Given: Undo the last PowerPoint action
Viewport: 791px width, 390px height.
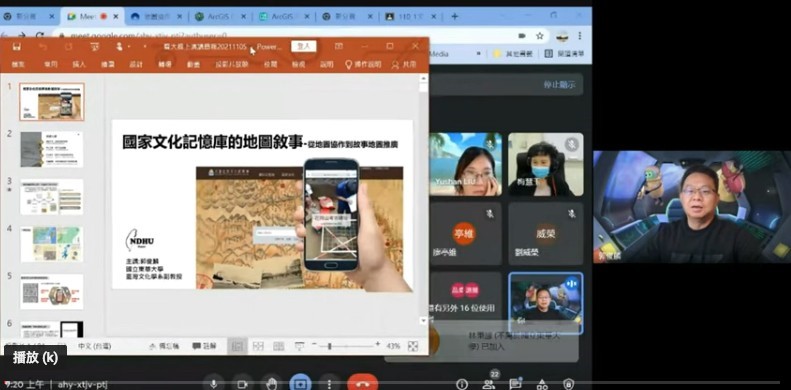Looking at the screenshot, I should (x=42, y=47).
